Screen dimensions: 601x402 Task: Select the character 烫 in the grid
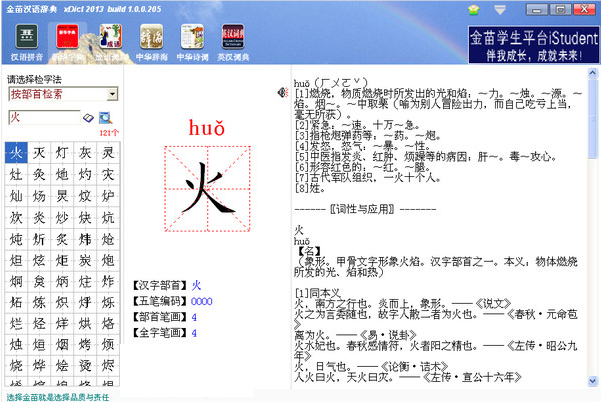(85, 366)
